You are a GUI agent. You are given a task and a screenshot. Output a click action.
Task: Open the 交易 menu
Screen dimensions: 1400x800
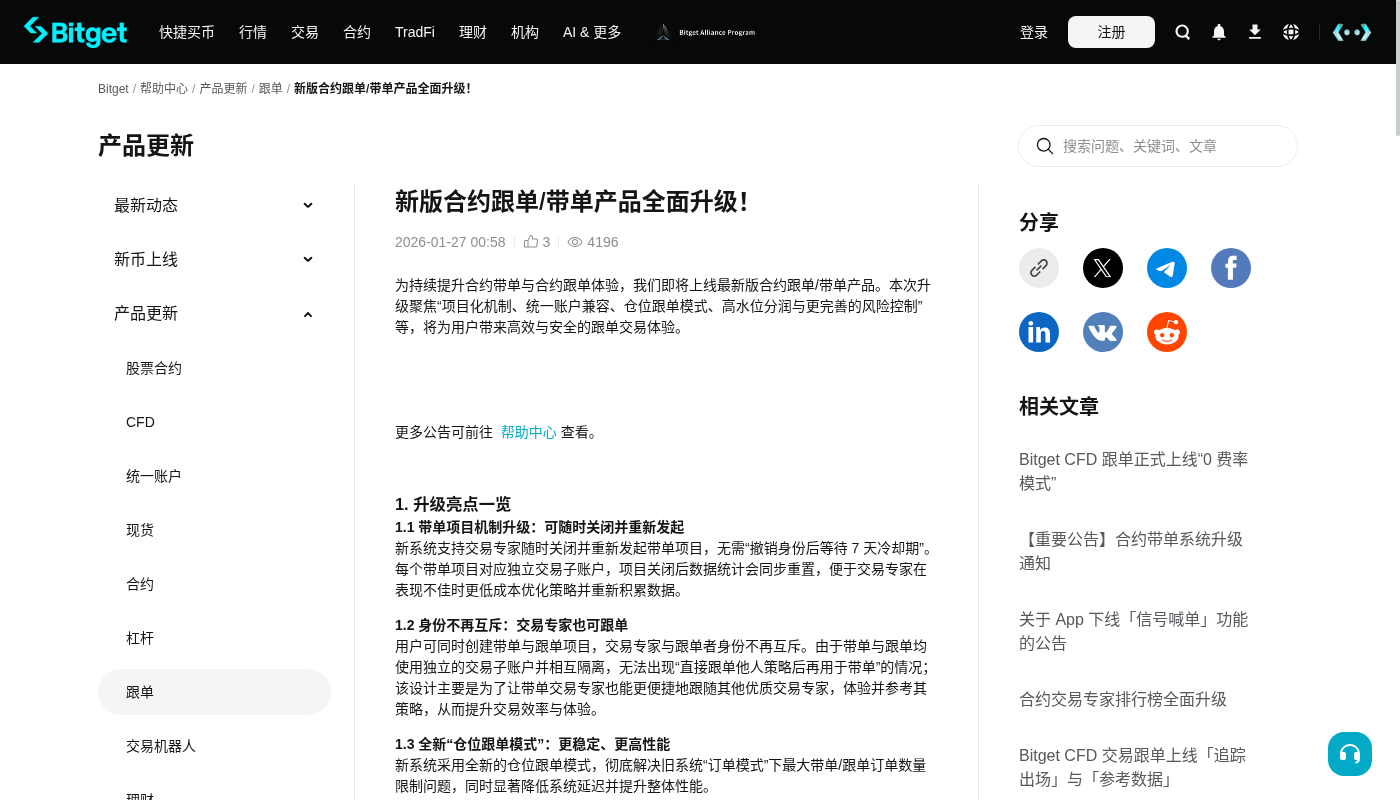tap(305, 32)
